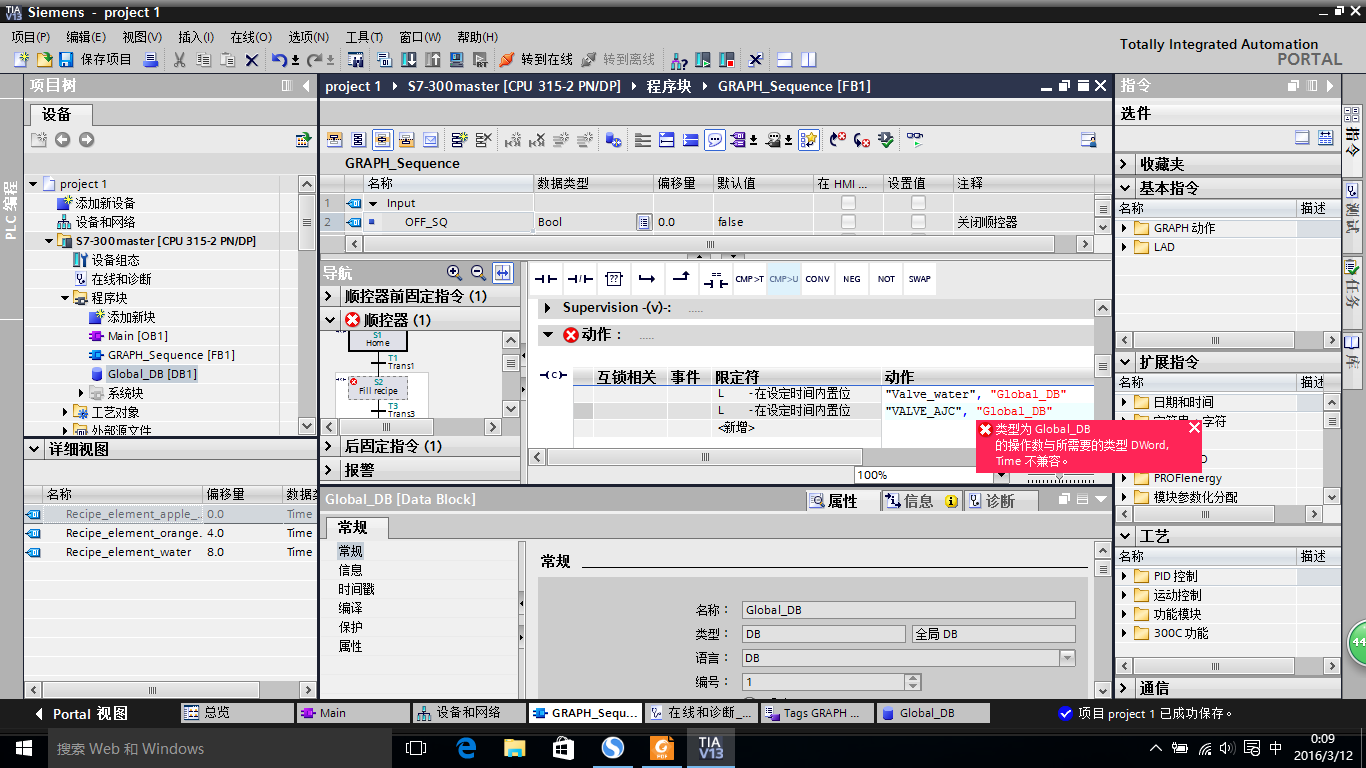Viewport: 1366px width, 768px height.
Task: Click the back arrow in project tree toolbar
Action: pos(62,140)
